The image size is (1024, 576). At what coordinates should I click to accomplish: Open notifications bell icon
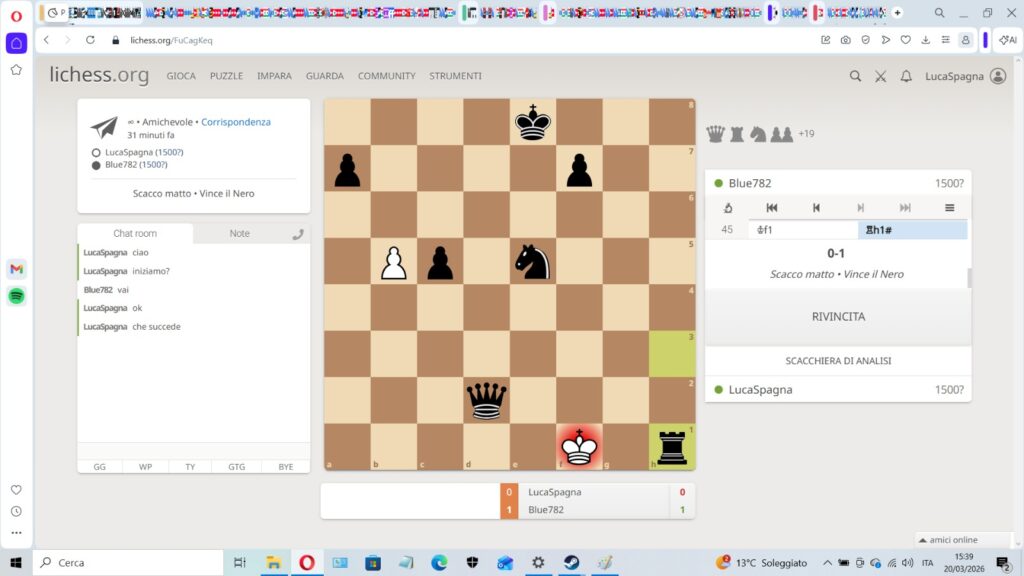tap(906, 76)
